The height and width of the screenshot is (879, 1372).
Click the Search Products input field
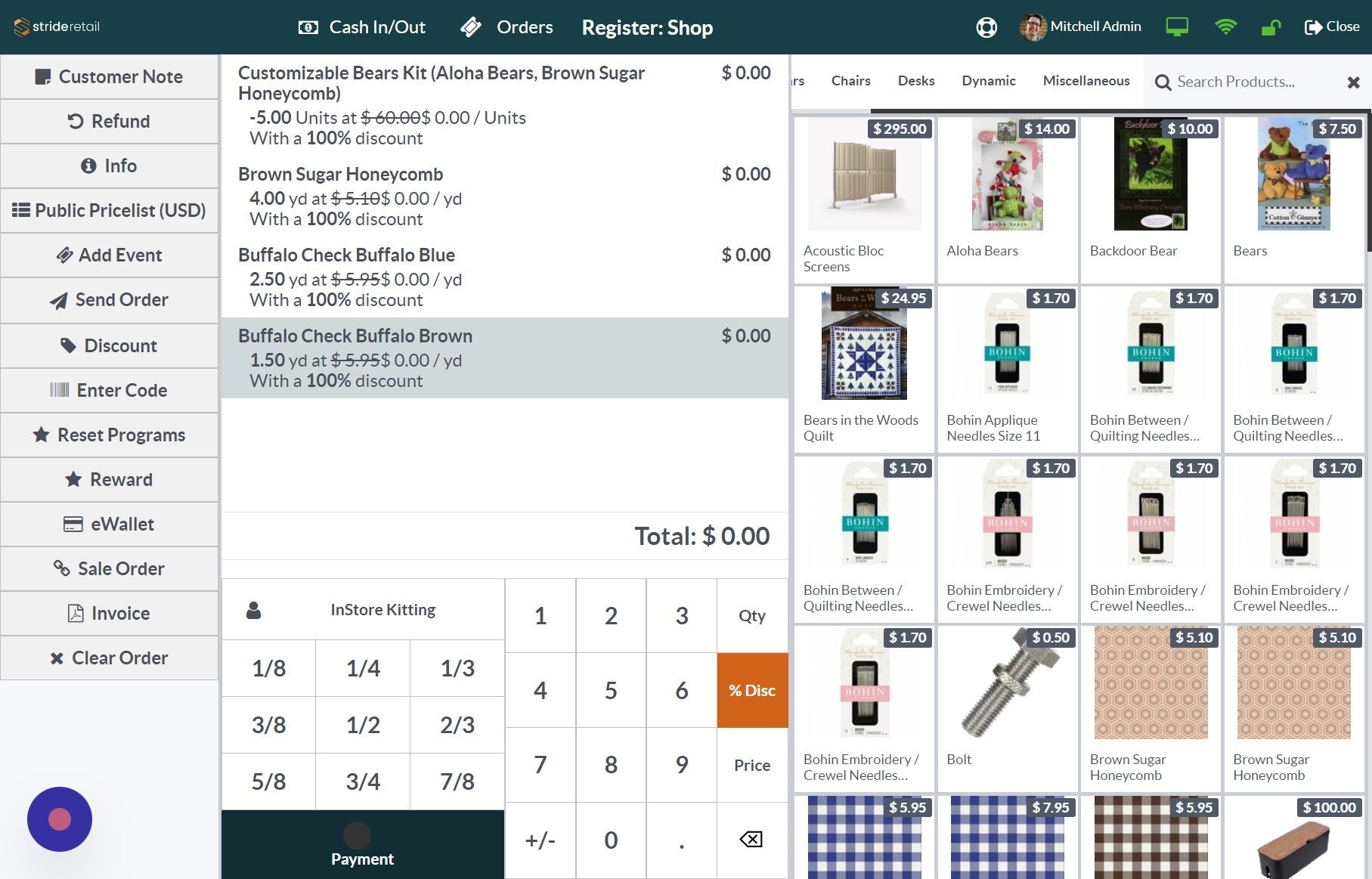click(1247, 82)
